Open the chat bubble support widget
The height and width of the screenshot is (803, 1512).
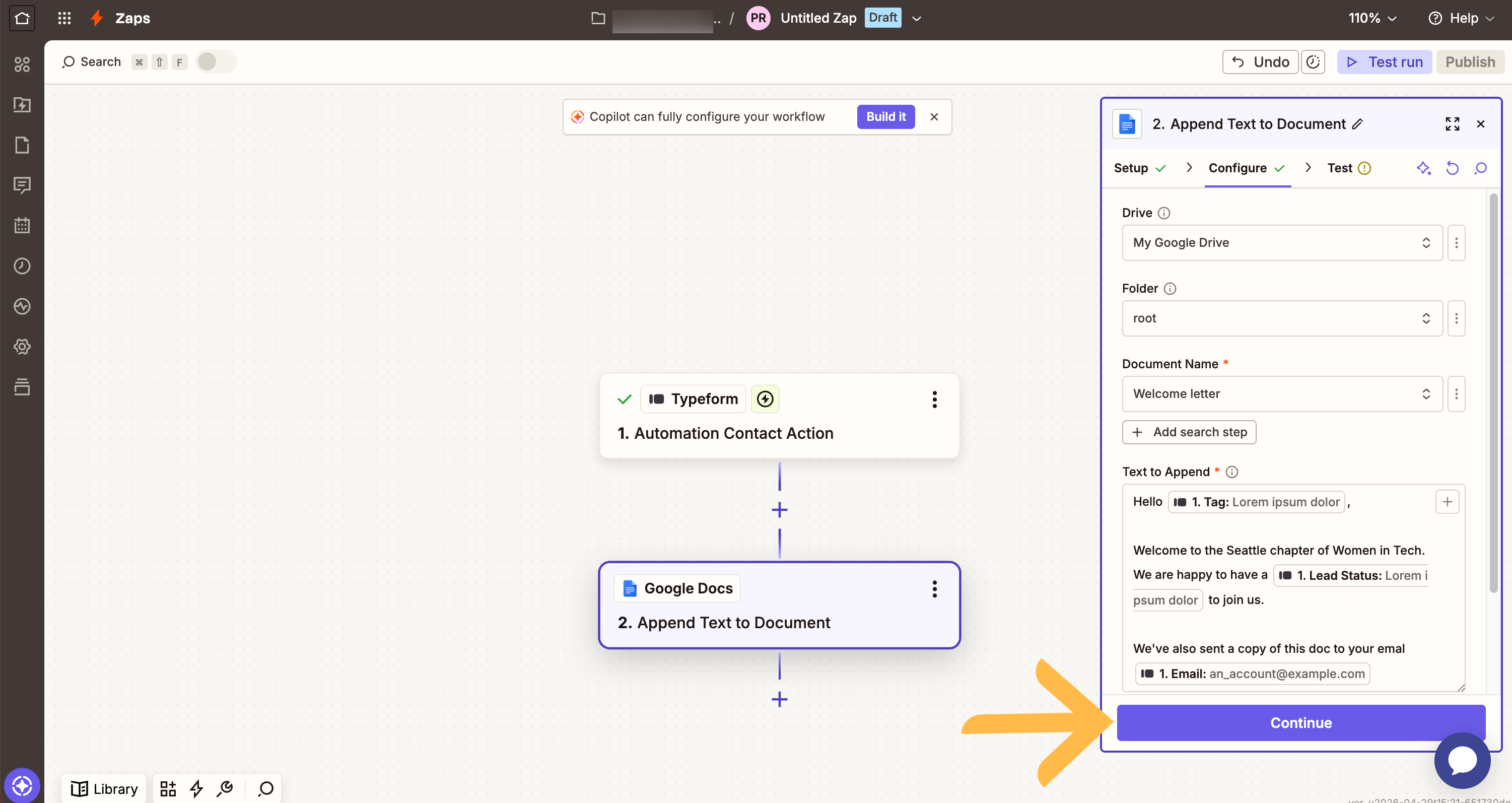click(x=1462, y=761)
